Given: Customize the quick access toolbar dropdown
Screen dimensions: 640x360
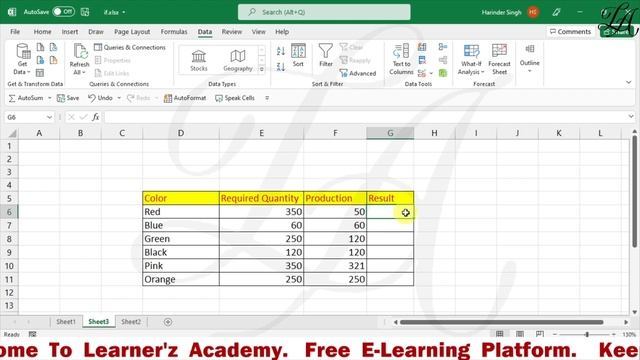Looking at the screenshot, I should click(x=267, y=98).
